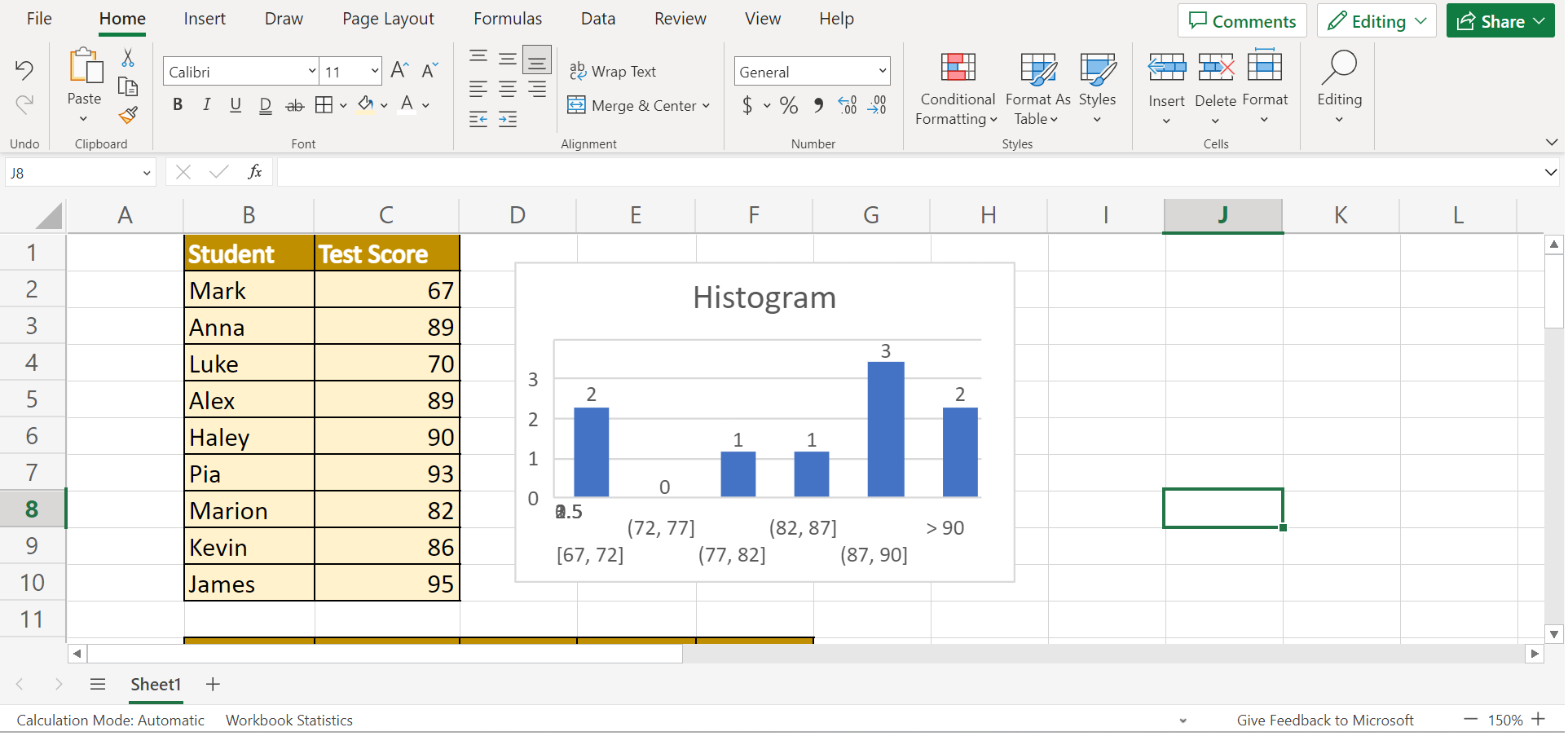Click the Delete cells icon
The height and width of the screenshot is (736, 1568).
coord(1215,88)
